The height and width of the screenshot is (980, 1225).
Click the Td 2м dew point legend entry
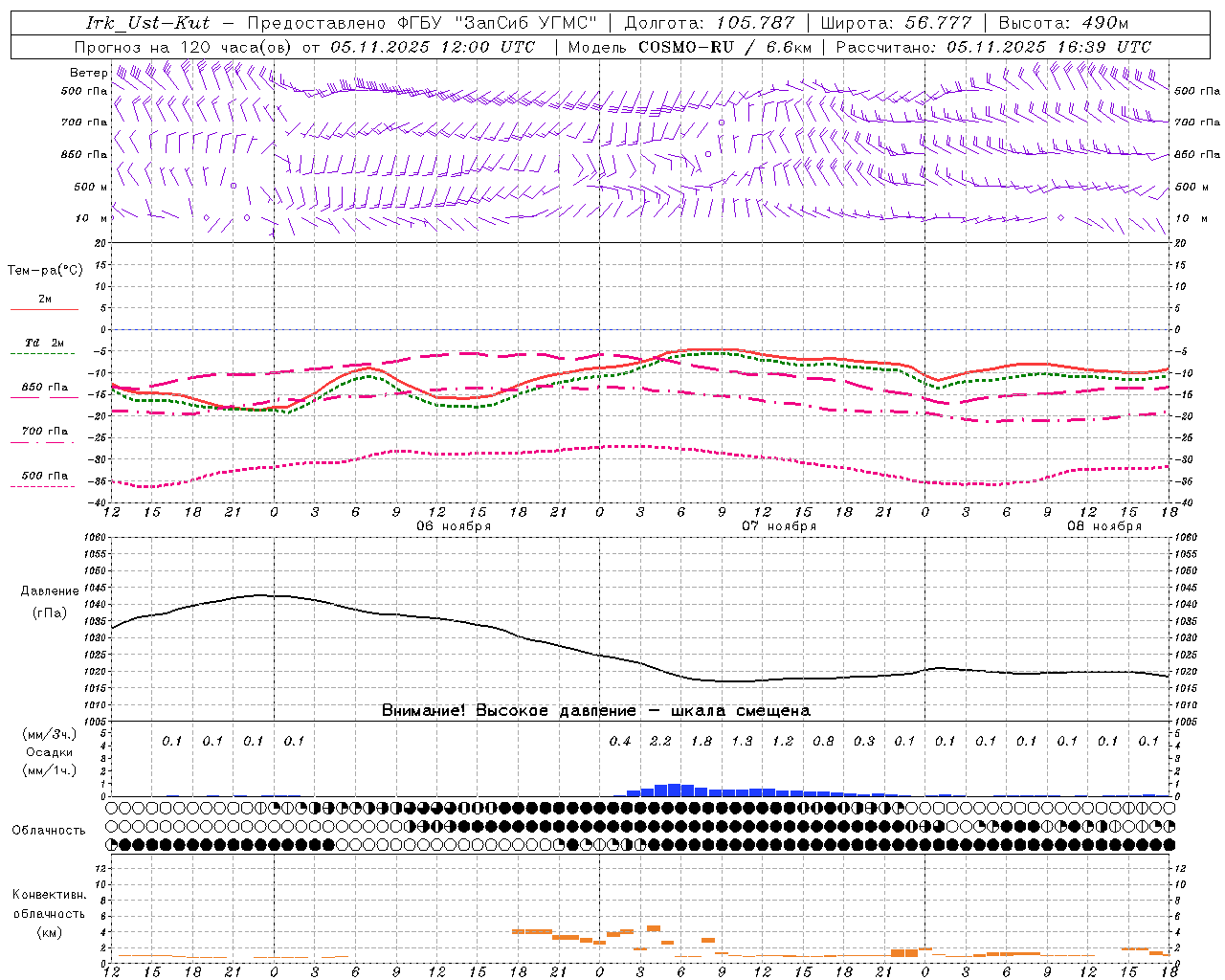pyautogui.click(x=44, y=343)
